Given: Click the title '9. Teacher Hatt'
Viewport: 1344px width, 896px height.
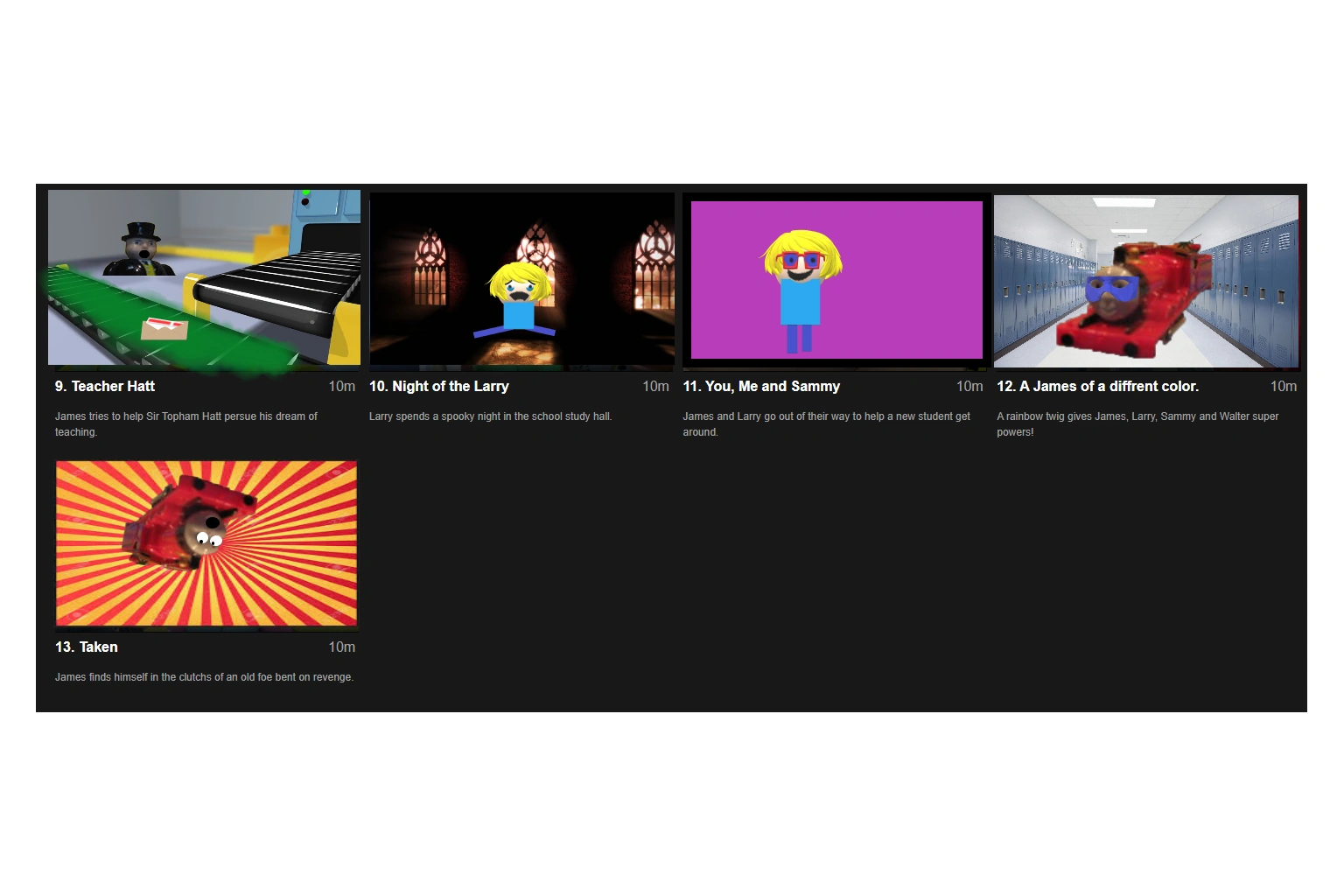Looking at the screenshot, I should [105, 387].
